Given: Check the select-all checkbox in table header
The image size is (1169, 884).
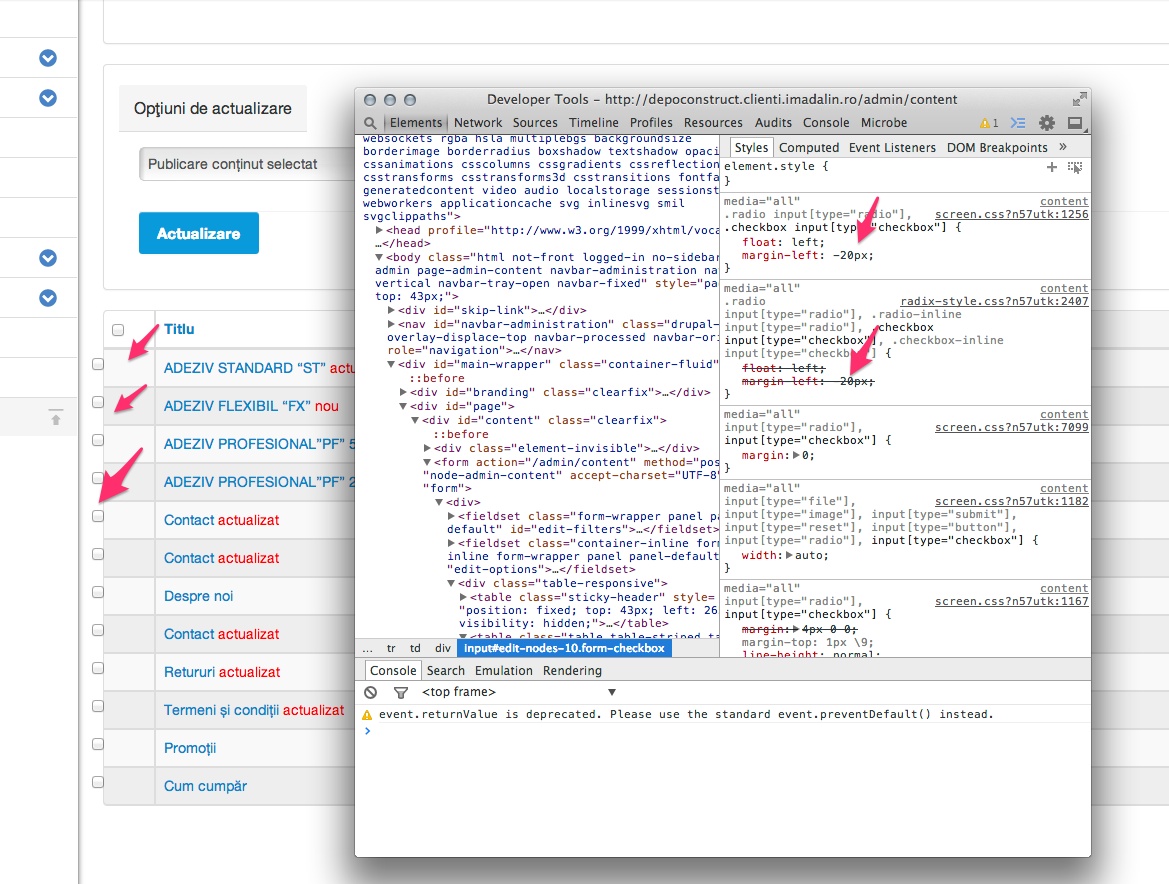Looking at the screenshot, I should (117, 329).
